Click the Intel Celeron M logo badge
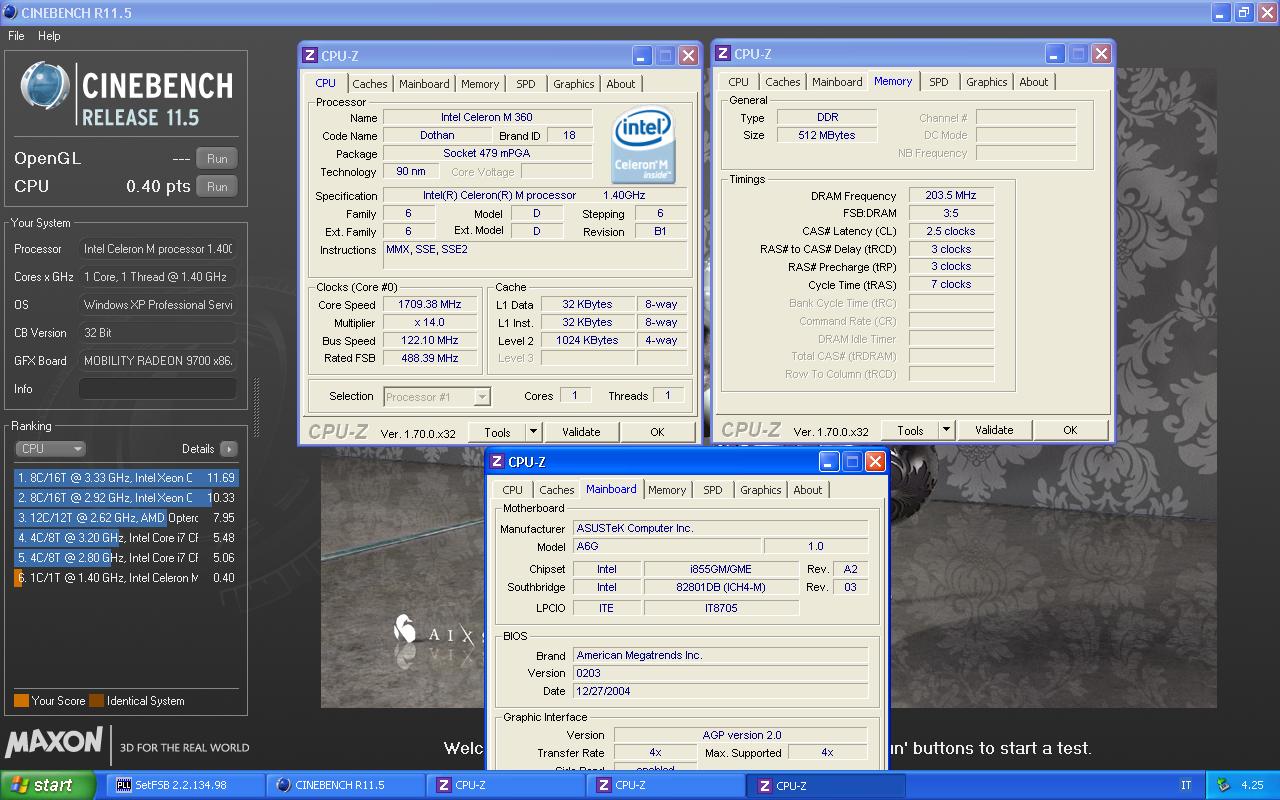Viewport: 1280px width, 800px height. tap(642, 147)
